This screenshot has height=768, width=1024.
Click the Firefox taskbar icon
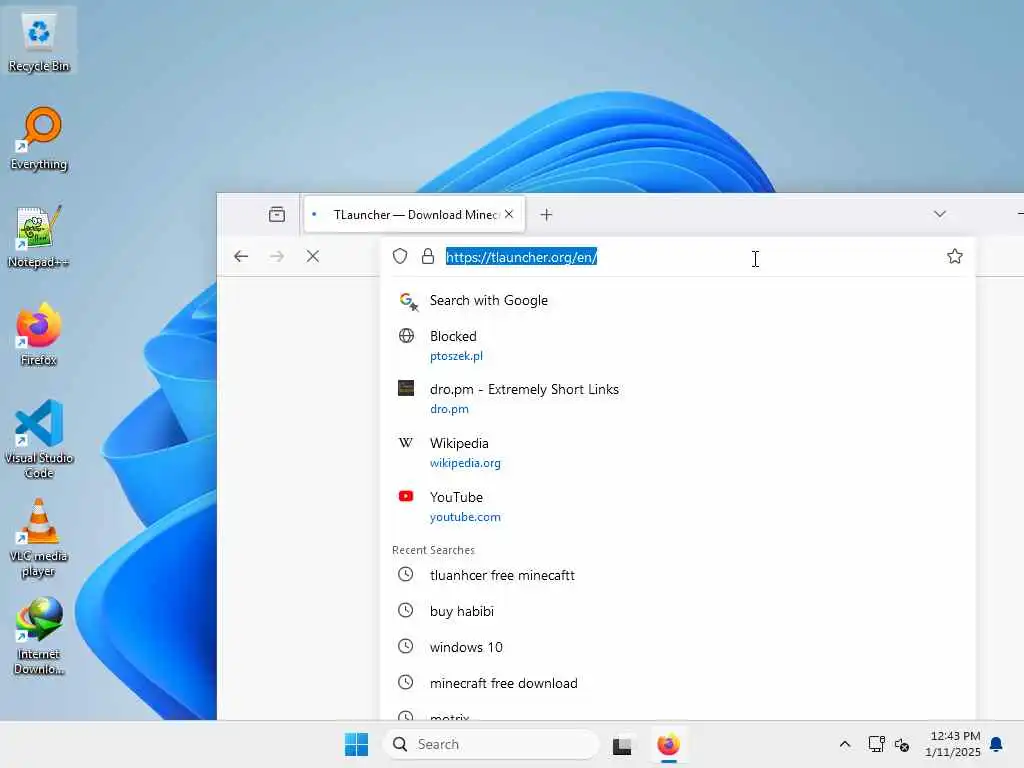(x=669, y=744)
